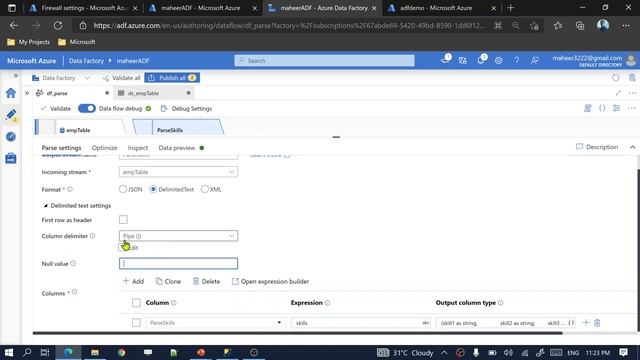
Task: Click the Clone button
Action: [x=168, y=281]
